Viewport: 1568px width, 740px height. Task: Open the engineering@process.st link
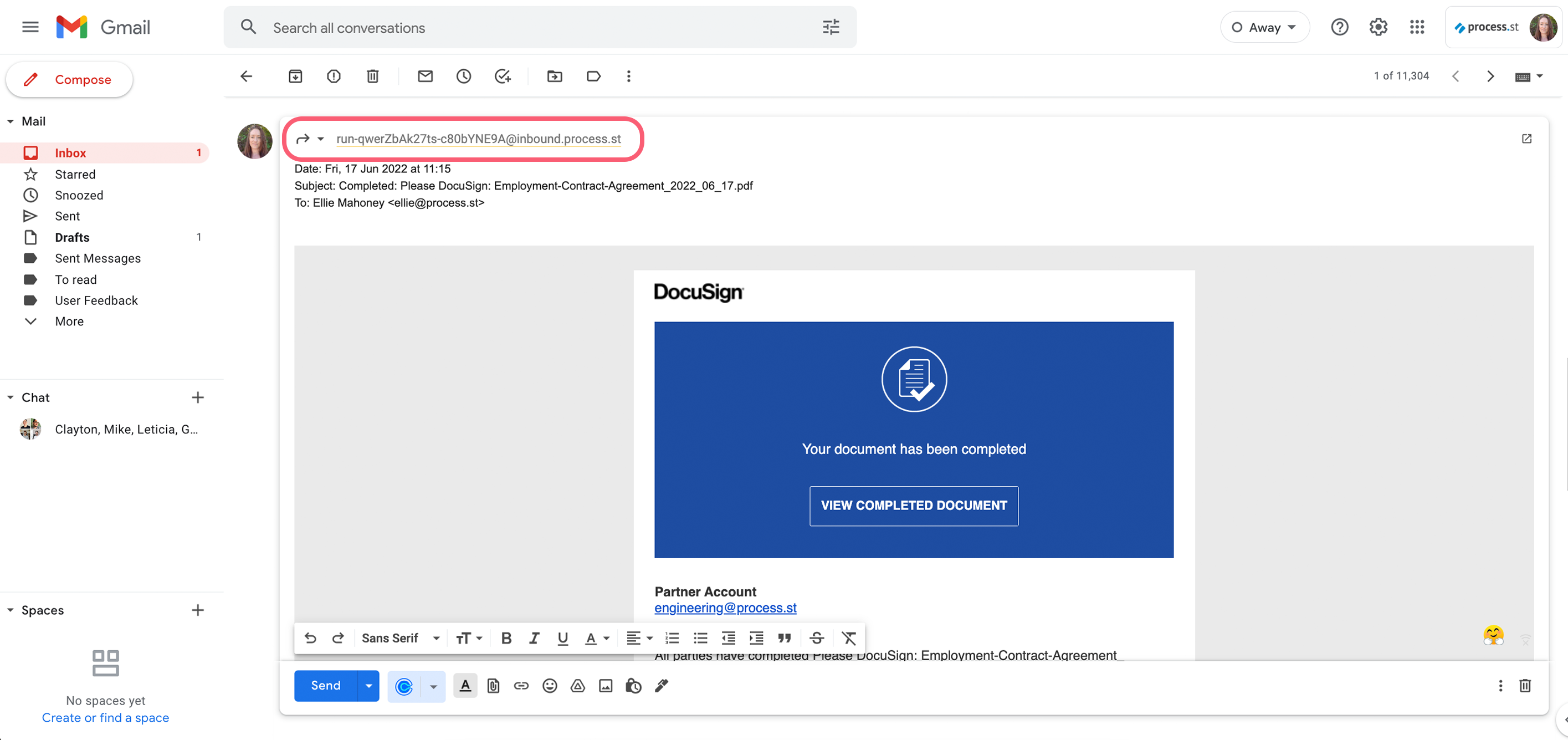[725, 608]
